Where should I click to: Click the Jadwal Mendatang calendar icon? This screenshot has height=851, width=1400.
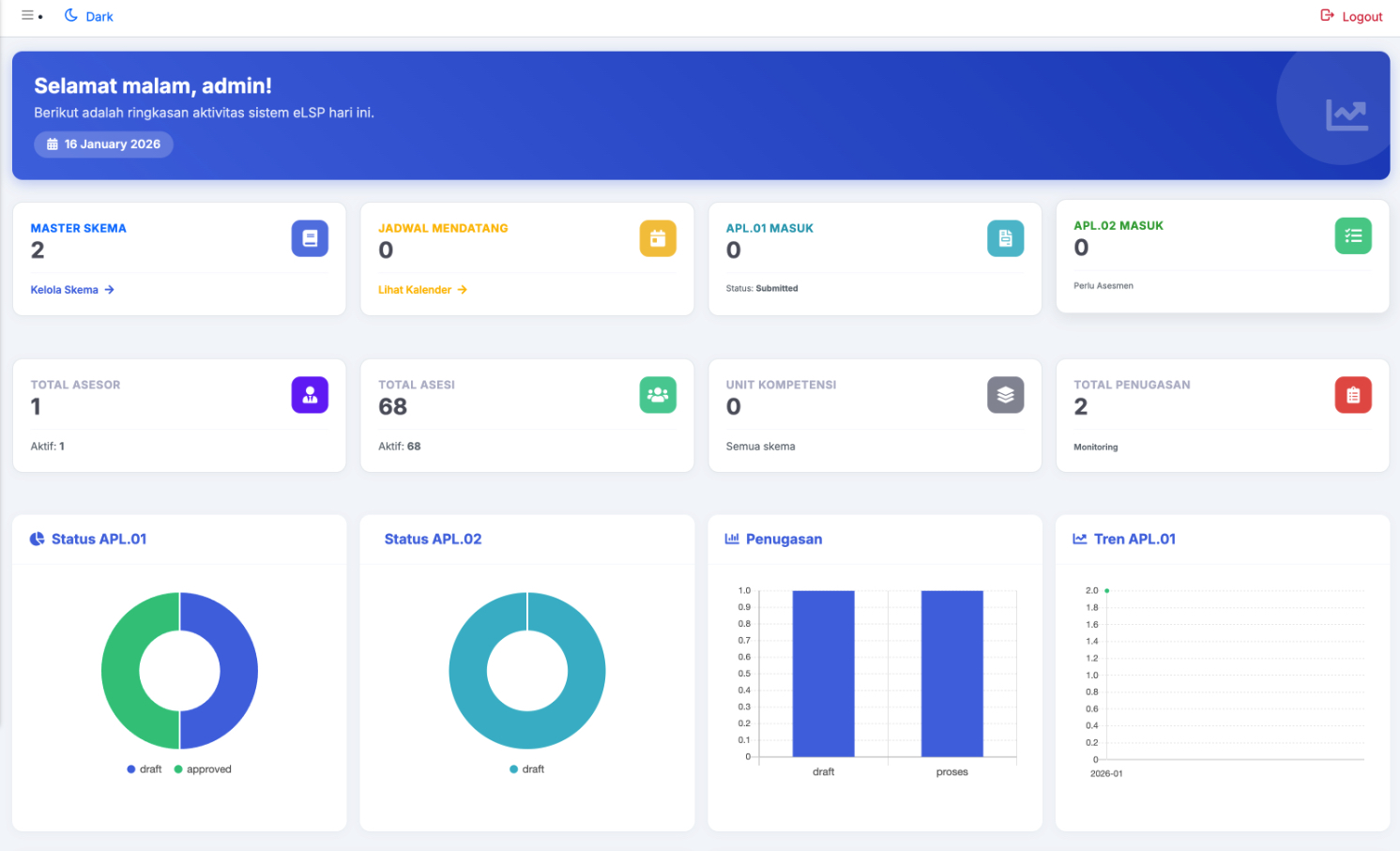tap(658, 238)
